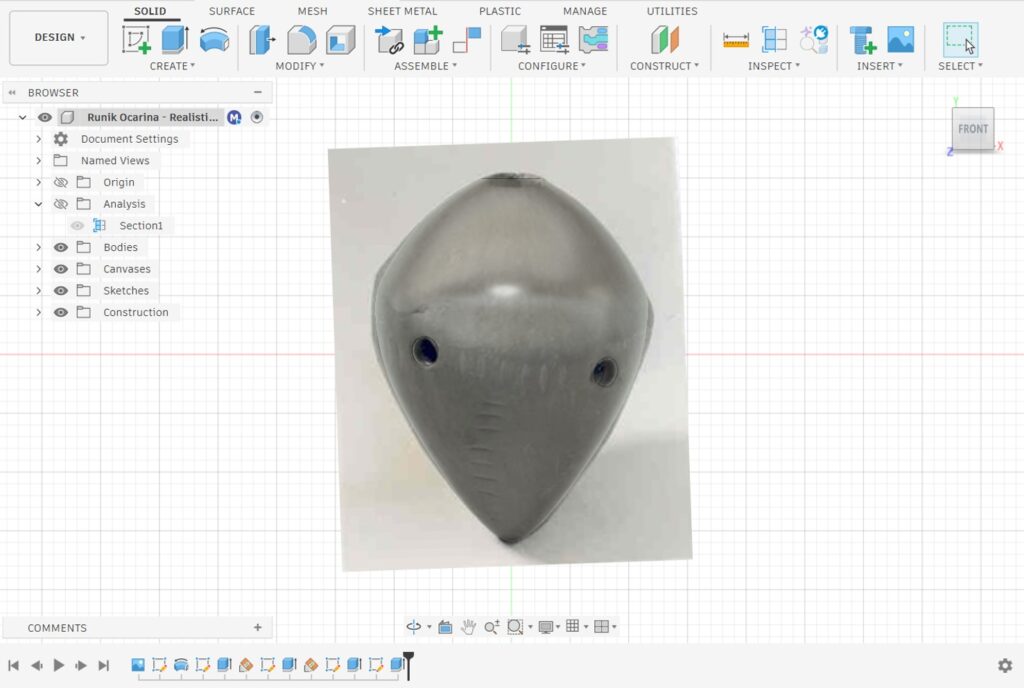Viewport: 1024px width, 688px height.
Task: Click the Configure Model icon
Action: click(x=515, y=40)
